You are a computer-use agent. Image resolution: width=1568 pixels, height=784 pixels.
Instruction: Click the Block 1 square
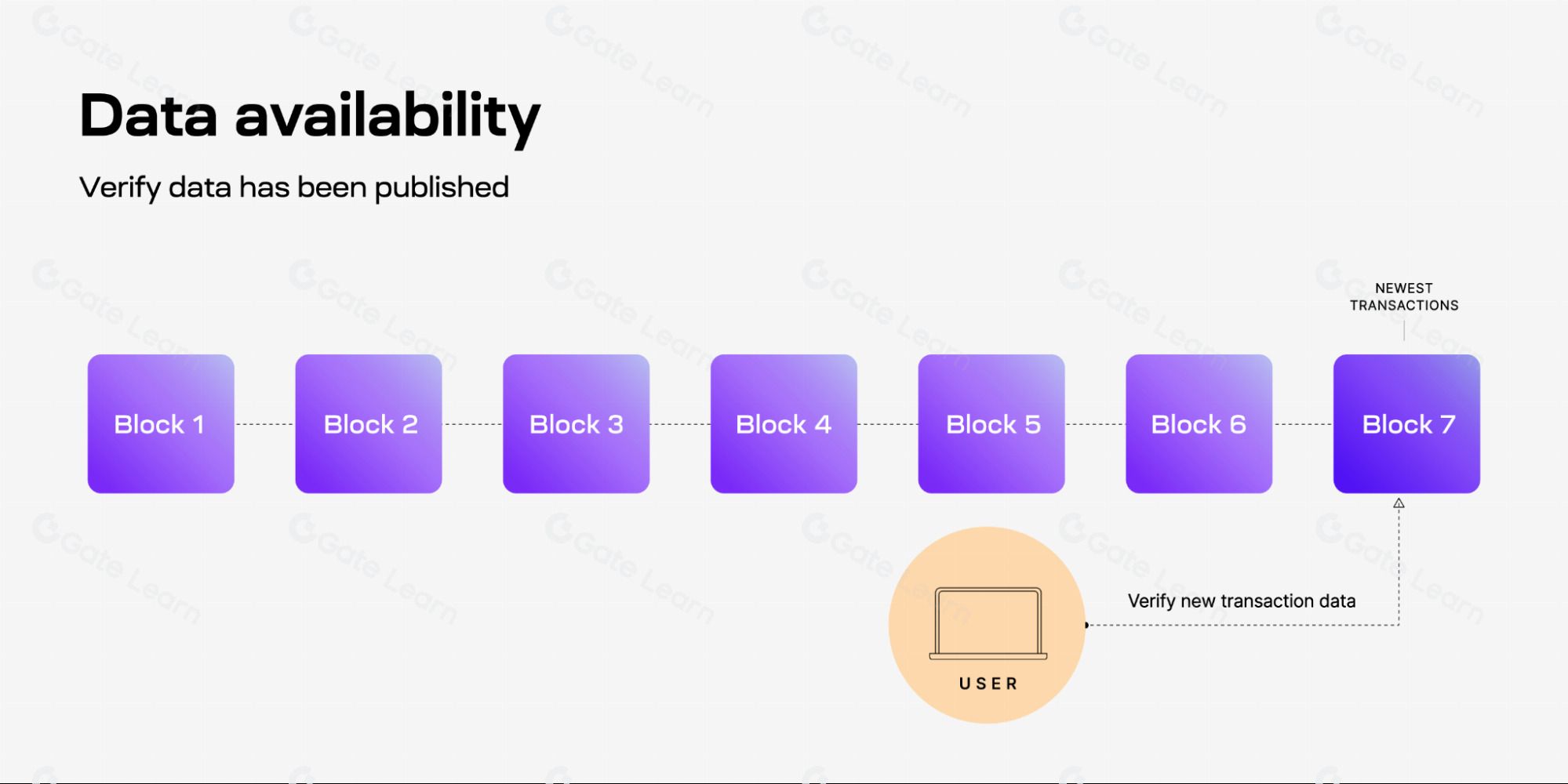tap(161, 424)
